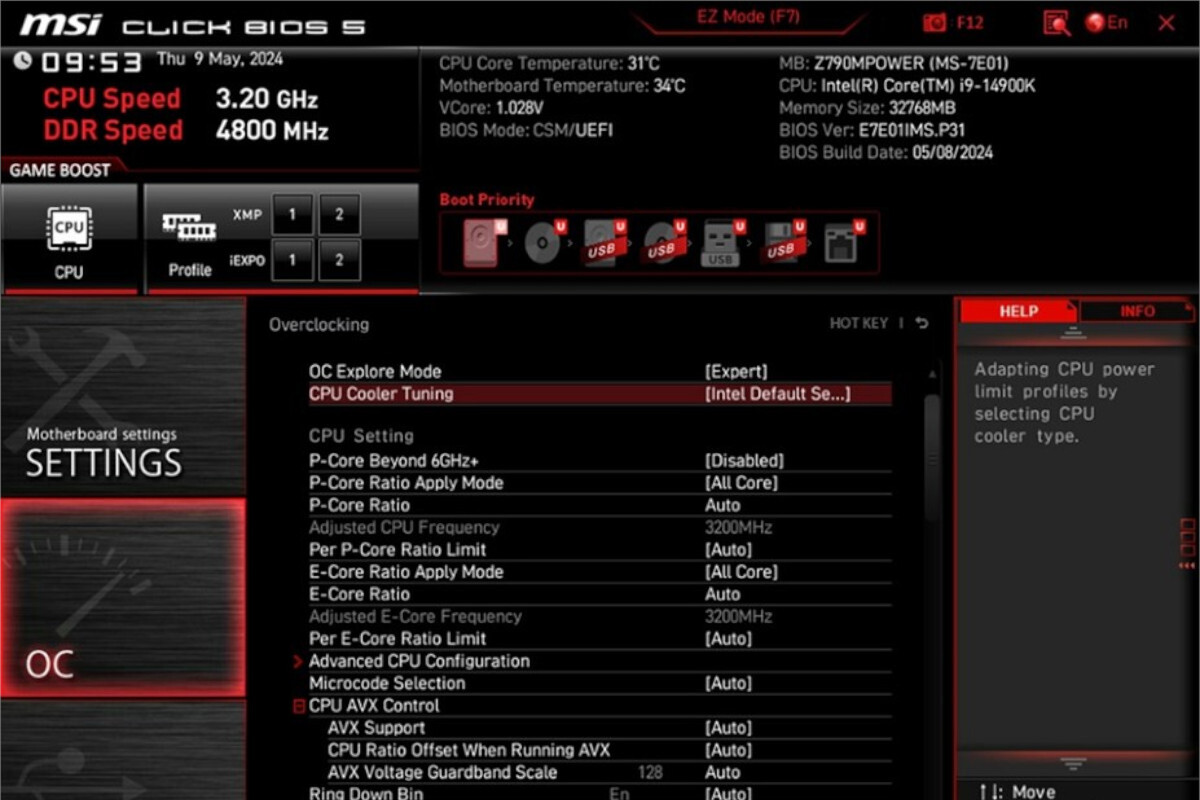1200x800 pixels.
Task: Click the clock icon next to 09:53
Action: point(23,62)
